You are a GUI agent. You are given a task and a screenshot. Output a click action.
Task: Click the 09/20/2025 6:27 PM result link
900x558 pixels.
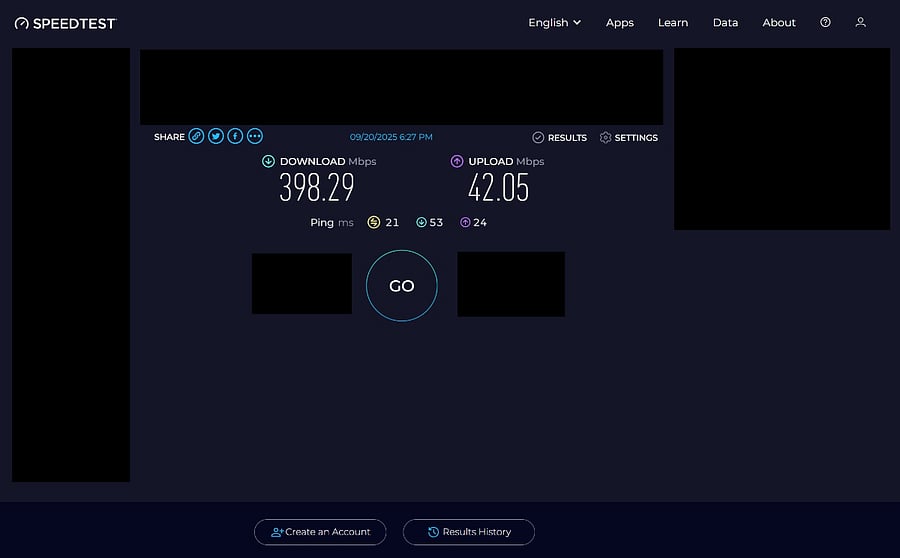click(391, 137)
